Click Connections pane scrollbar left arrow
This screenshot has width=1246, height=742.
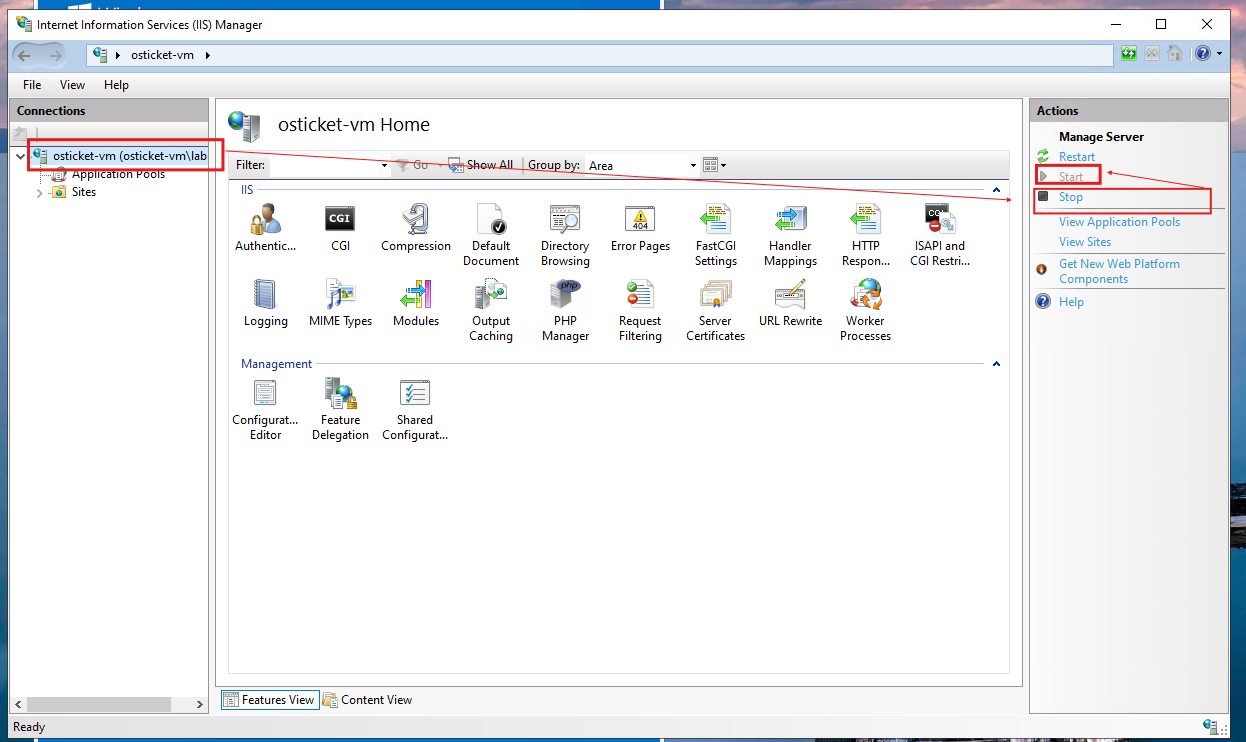coord(19,704)
